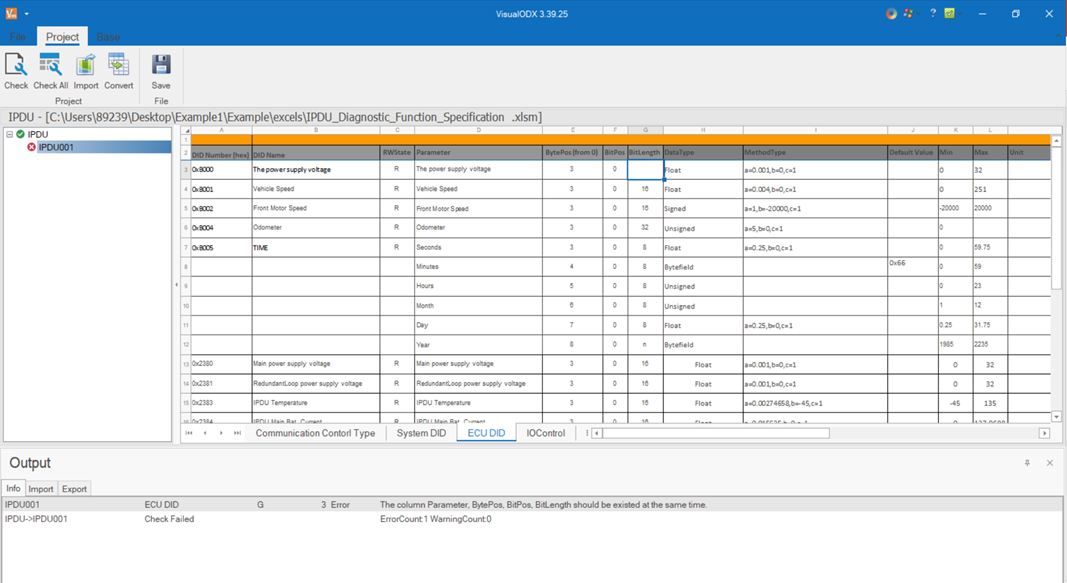Jump to the last sheet tab arrow

pyautogui.click(x=237, y=433)
